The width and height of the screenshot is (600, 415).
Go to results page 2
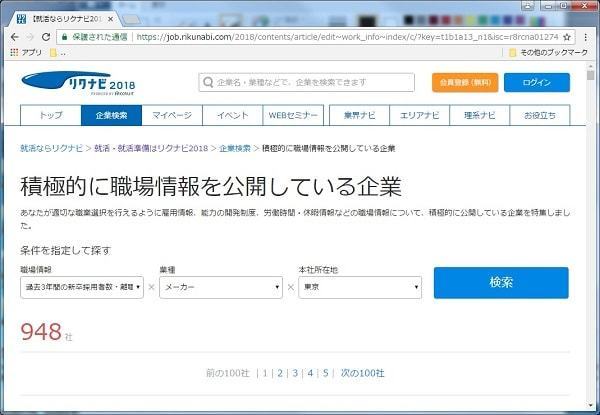click(x=280, y=373)
